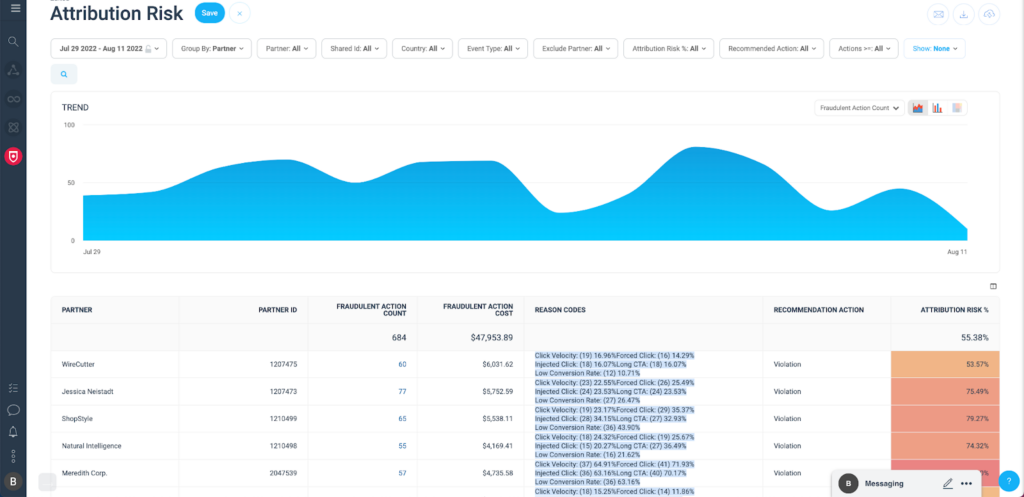
Task: Switch trend chart to bar chart view
Action: 937,108
